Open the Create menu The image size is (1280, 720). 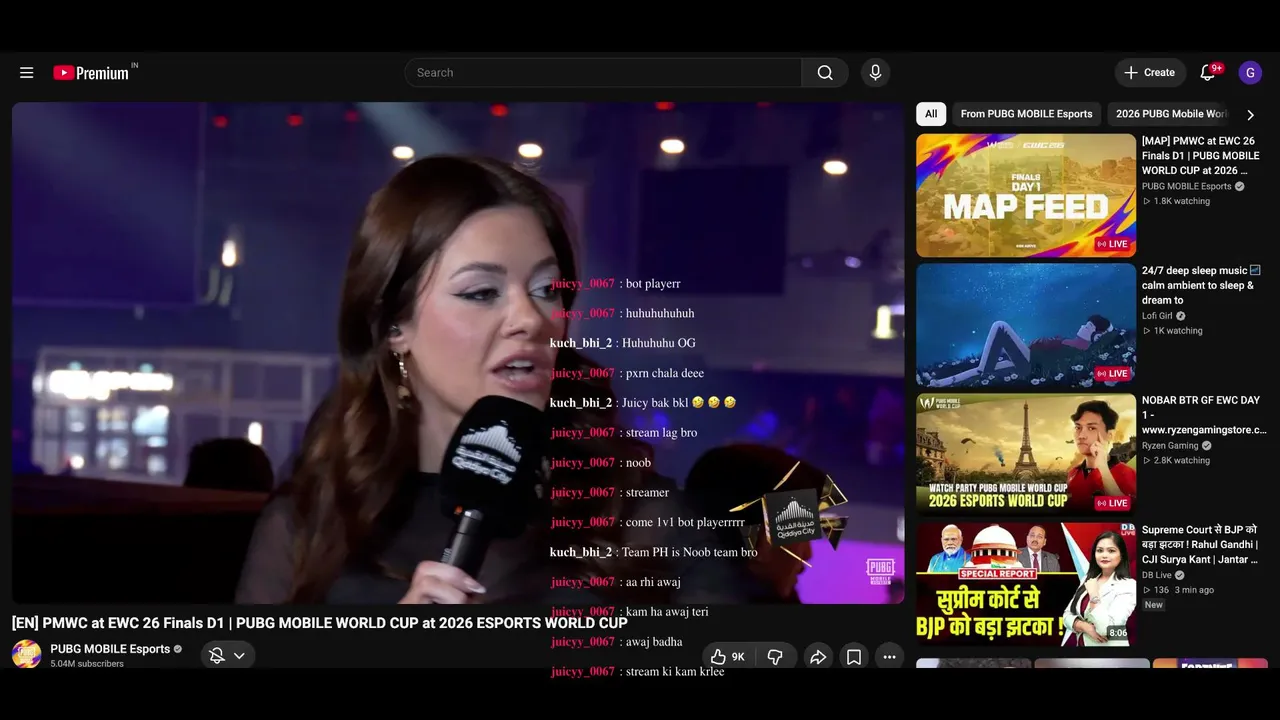[1150, 73]
